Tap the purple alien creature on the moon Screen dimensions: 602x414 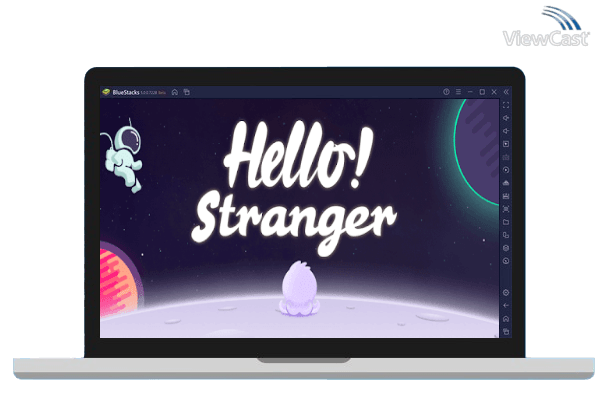click(299, 289)
